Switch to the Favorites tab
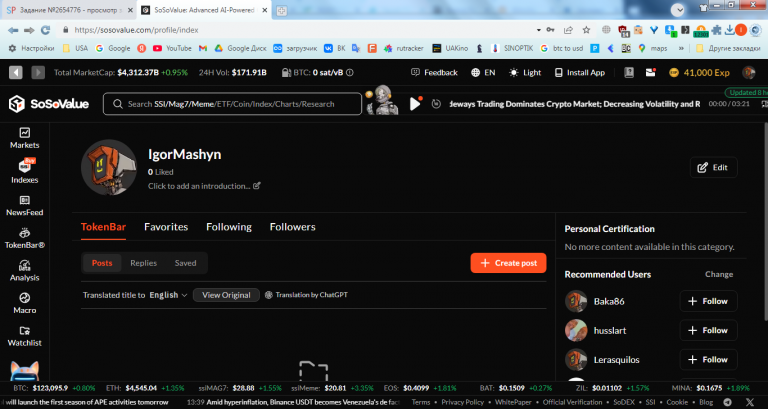This screenshot has height=409, width=768. tap(166, 227)
